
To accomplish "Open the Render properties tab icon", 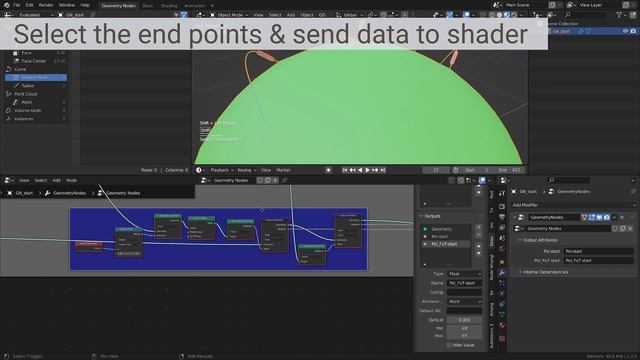I will 502,207.
